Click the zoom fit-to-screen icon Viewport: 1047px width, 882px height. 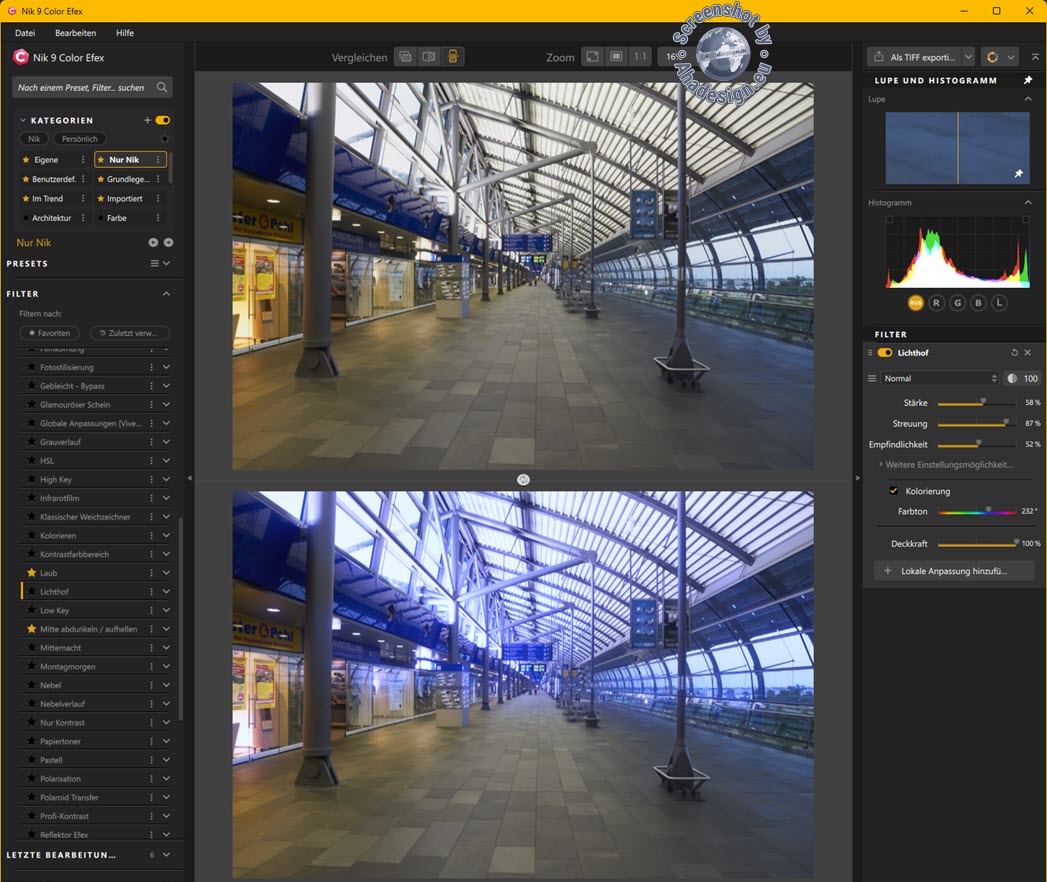pos(593,57)
